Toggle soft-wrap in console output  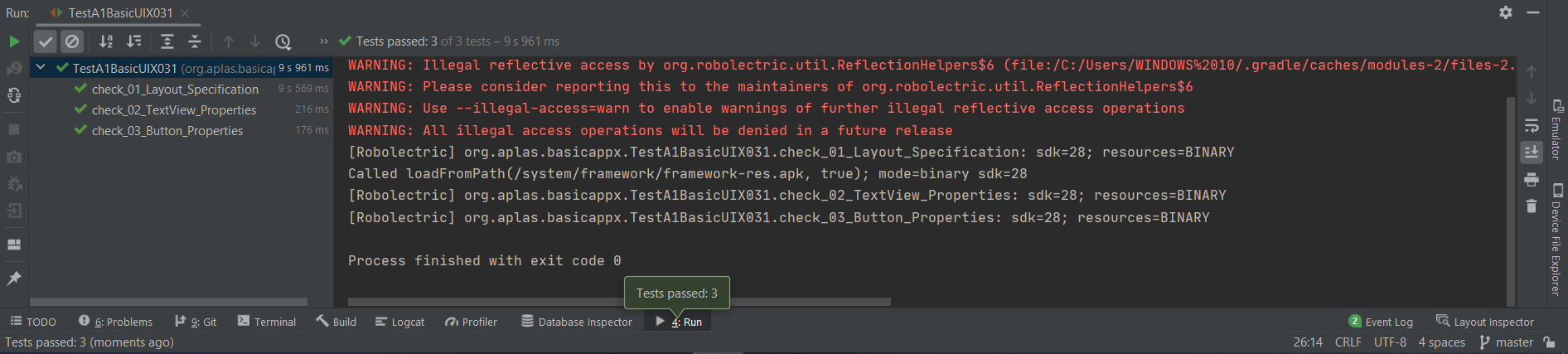1532,125
